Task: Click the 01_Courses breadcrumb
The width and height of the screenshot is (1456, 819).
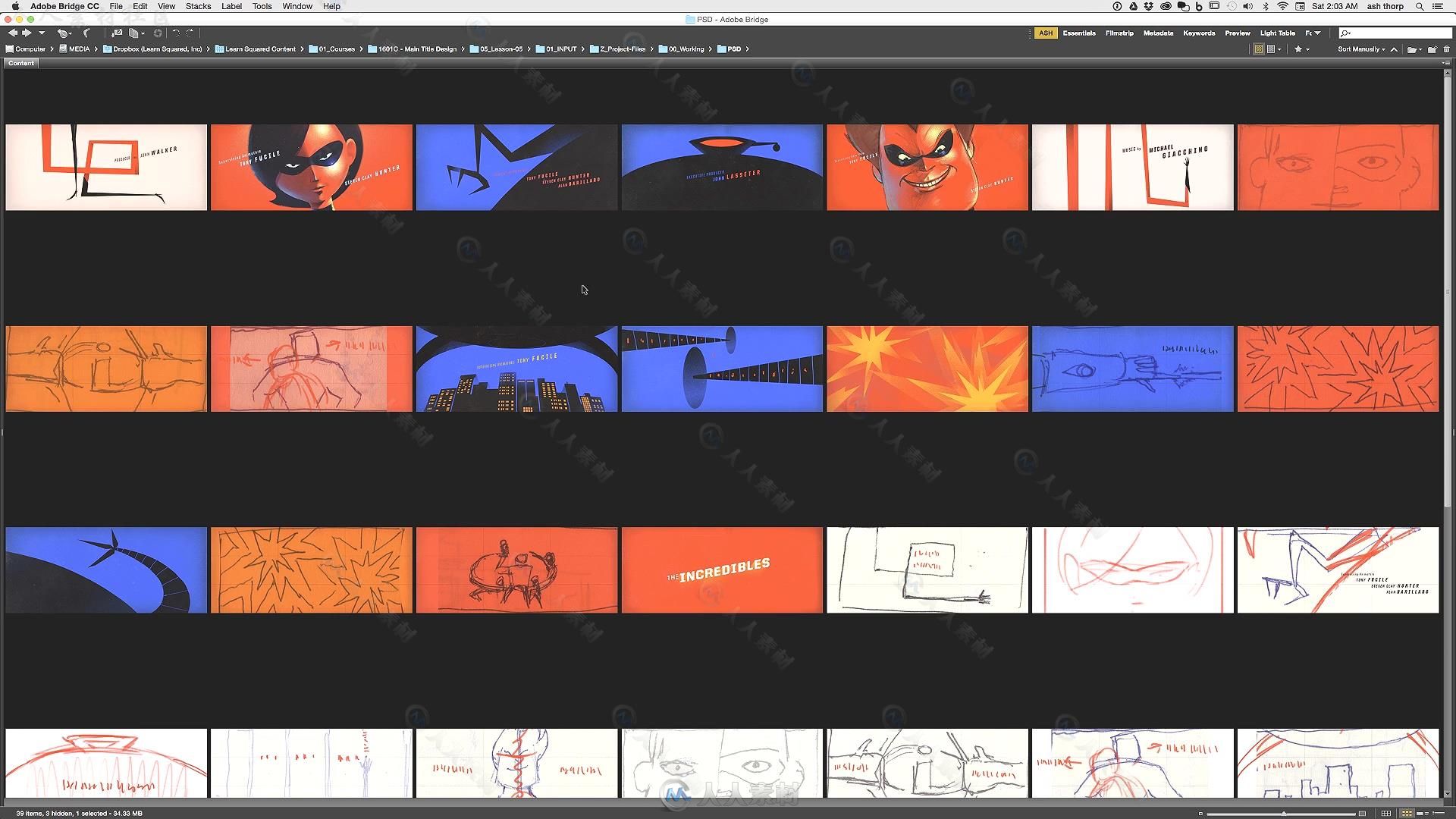Action: pos(332,49)
